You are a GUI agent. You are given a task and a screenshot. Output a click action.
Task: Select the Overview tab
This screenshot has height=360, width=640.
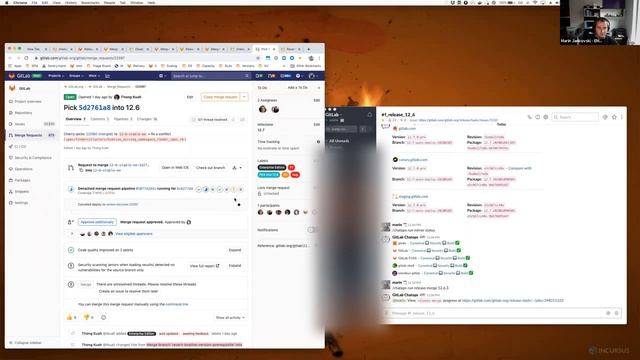pyautogui.click(x=75, y=119)
